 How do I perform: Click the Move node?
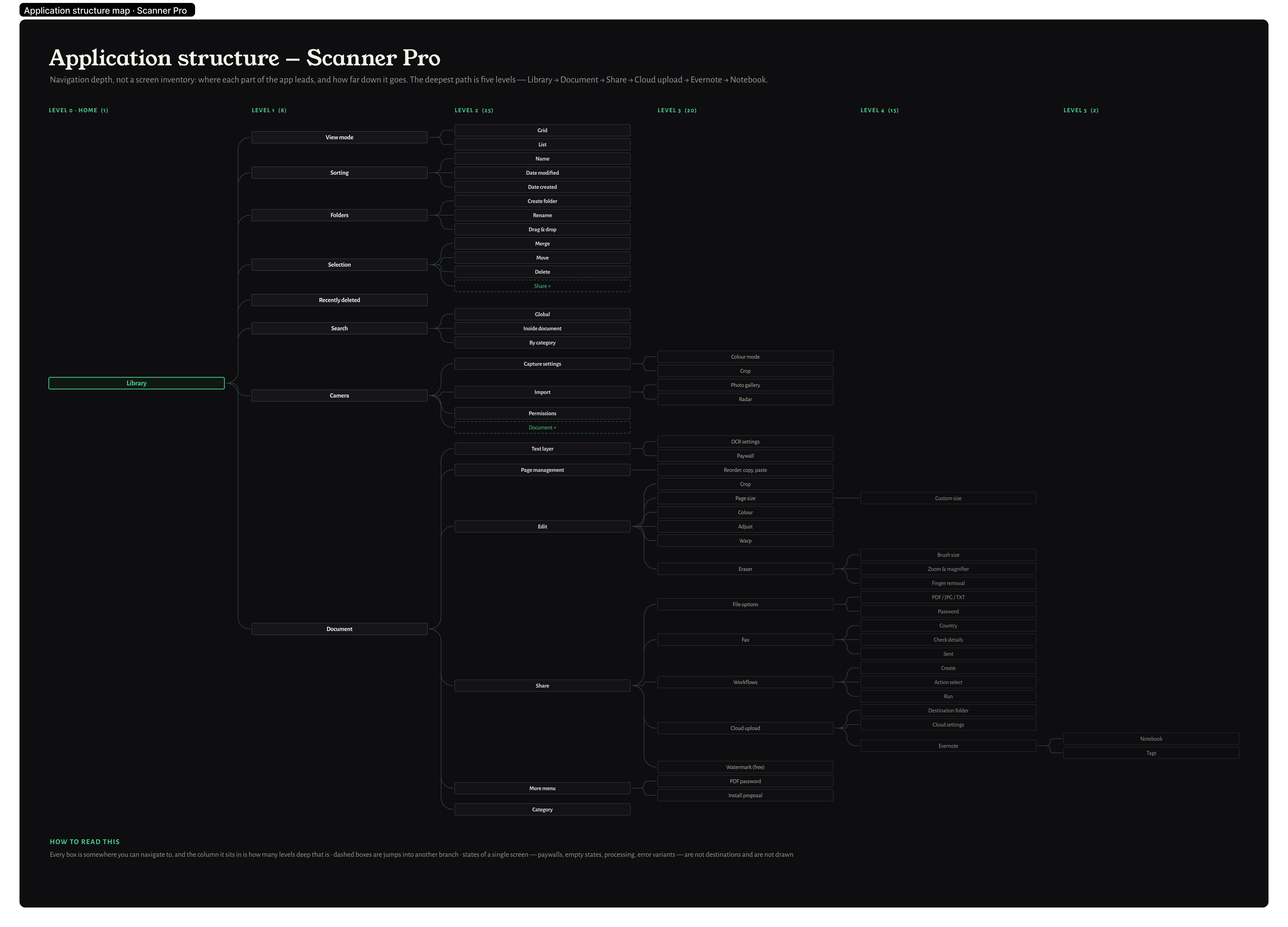click(542, 258)
